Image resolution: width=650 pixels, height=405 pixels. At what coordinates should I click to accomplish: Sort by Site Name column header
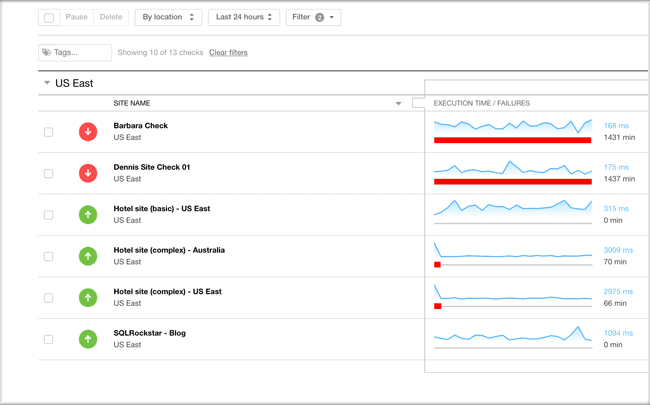pos(132,103)
